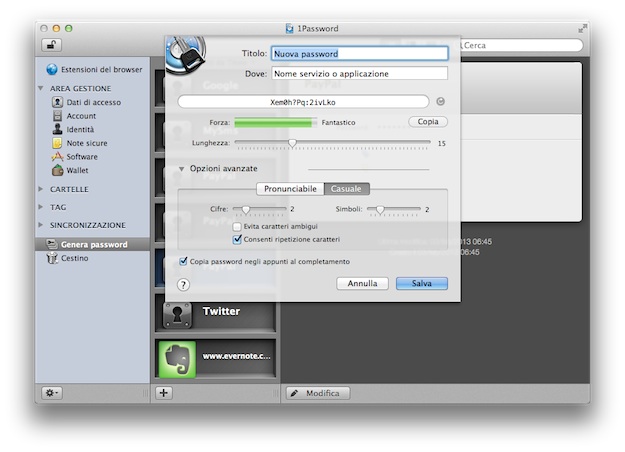The width and height of the screenshot is (625, 452).
Task: Expand CARTELLE section
Action: click(x=41, y=189)
